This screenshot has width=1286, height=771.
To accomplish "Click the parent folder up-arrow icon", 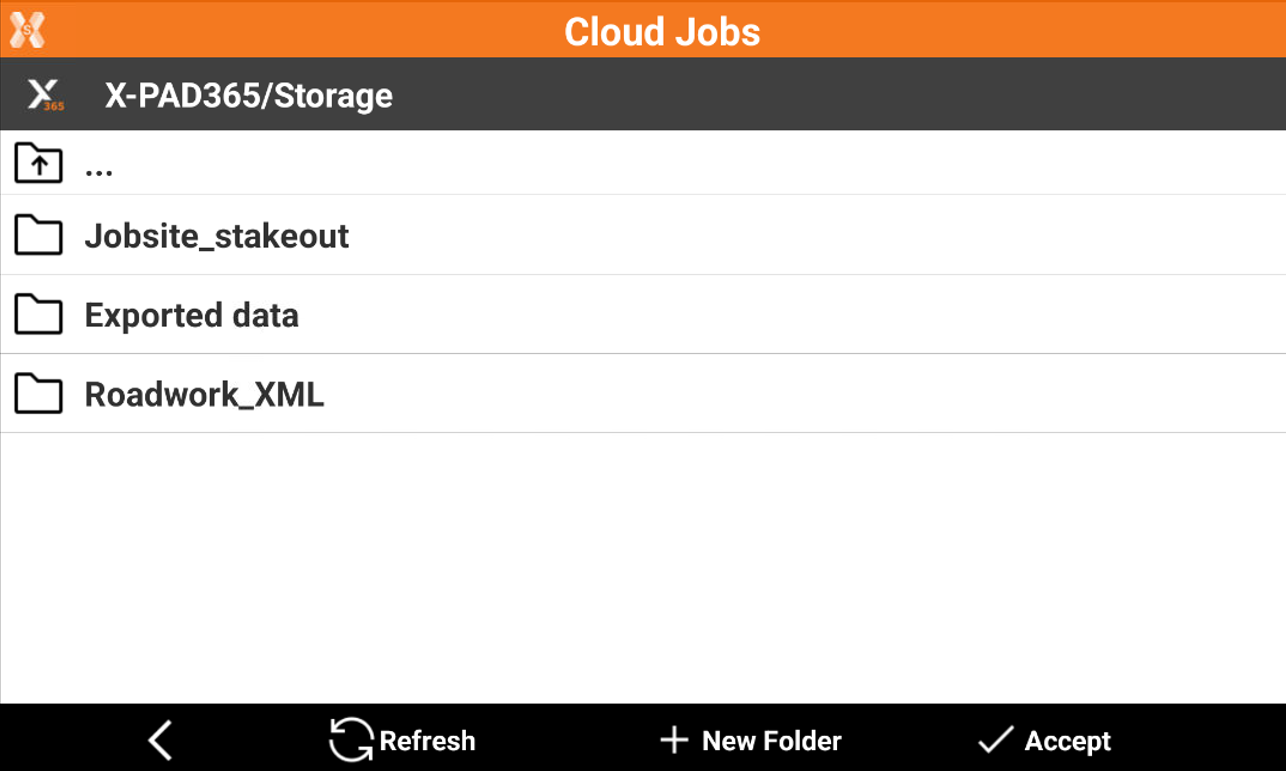I will [x=39, y=164].
